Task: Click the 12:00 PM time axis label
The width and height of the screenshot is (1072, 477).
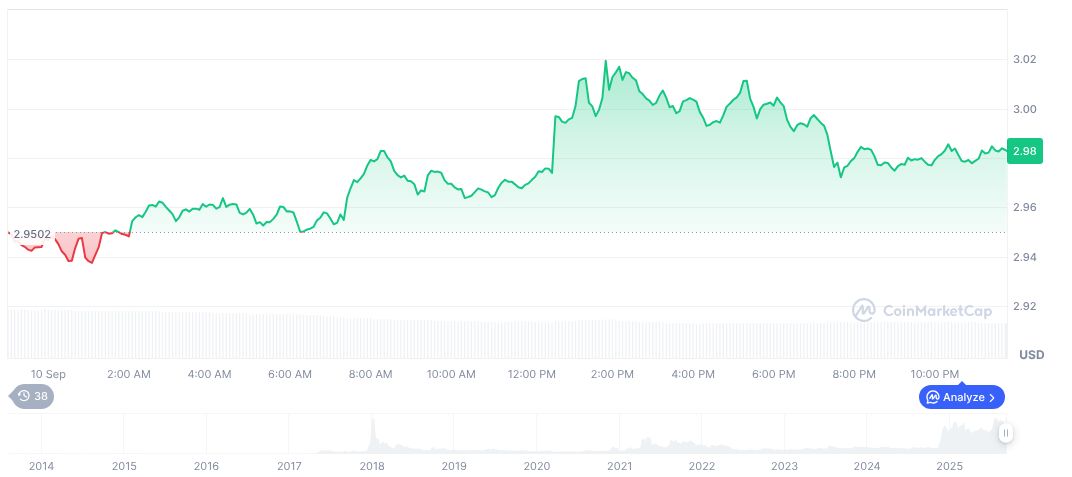Action: (532, 374)
